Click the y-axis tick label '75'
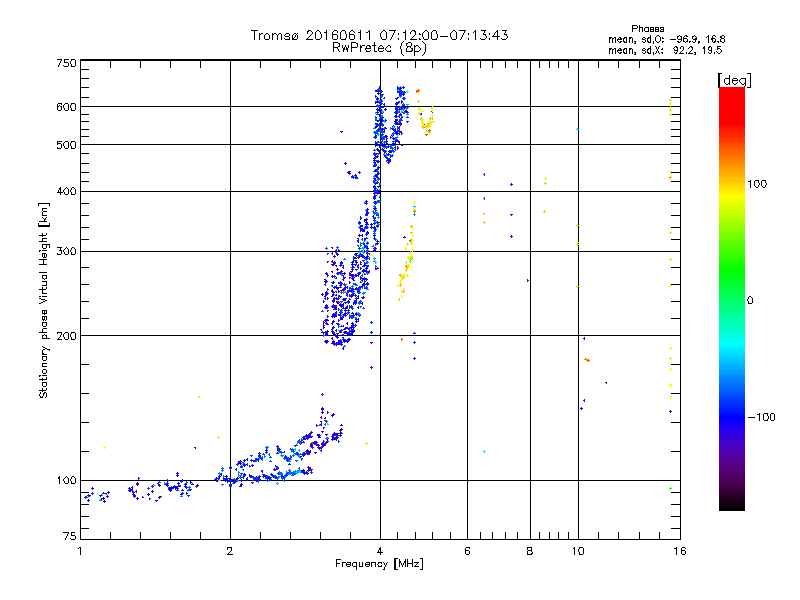 coord(70,536)
